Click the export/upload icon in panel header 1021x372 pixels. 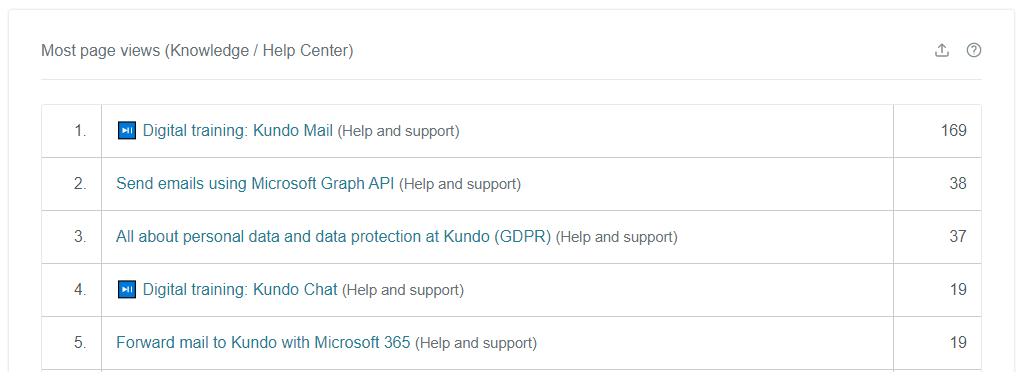tap(942, 50)
